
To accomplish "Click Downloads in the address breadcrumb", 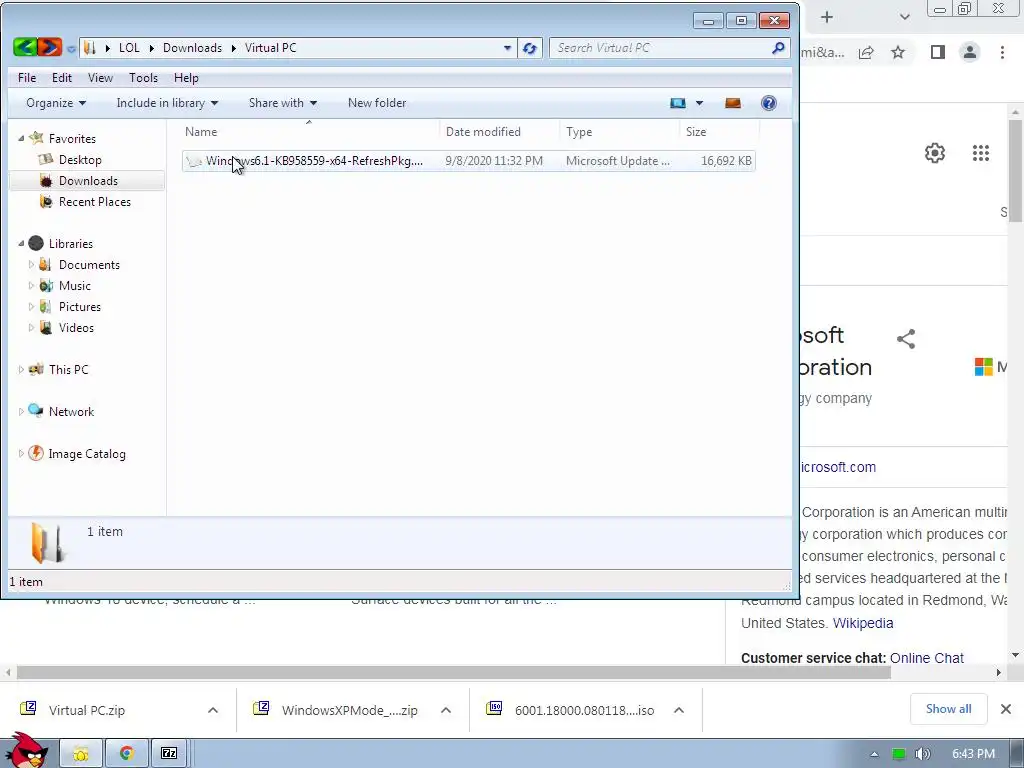I will [192, 48].
